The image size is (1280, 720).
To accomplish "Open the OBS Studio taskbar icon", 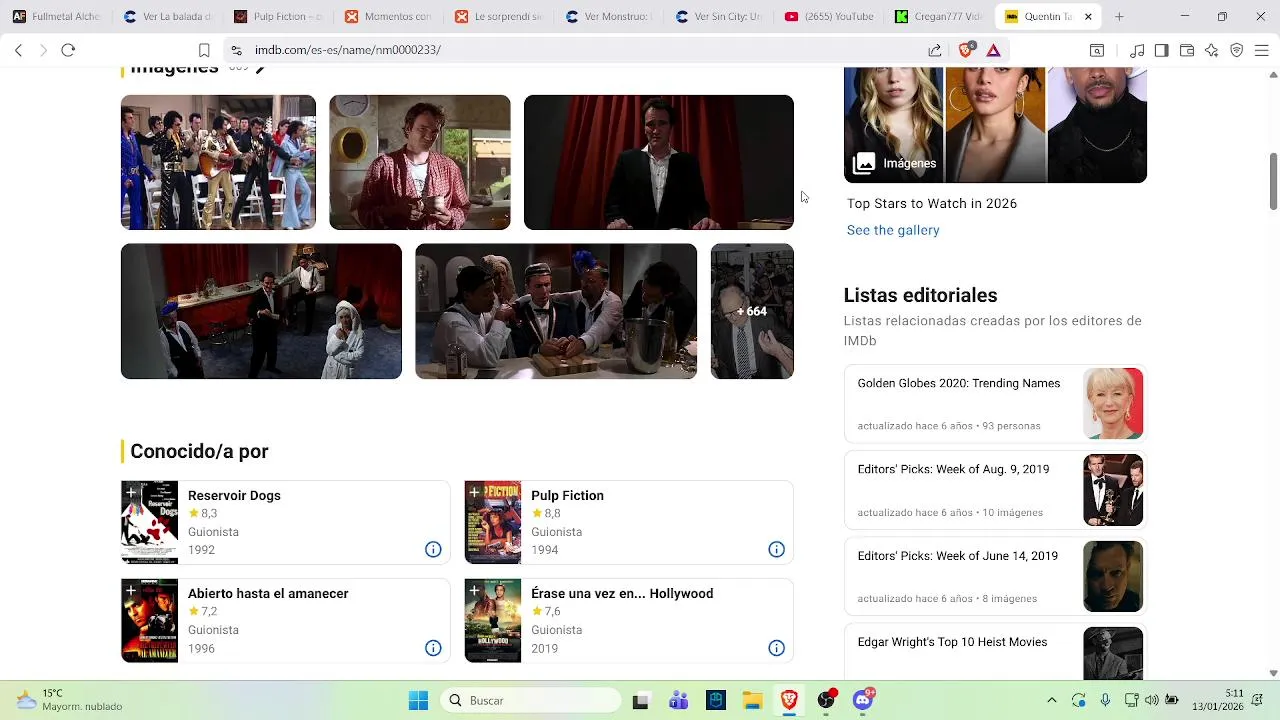I will pyautogui.click(x=826, y=700).
